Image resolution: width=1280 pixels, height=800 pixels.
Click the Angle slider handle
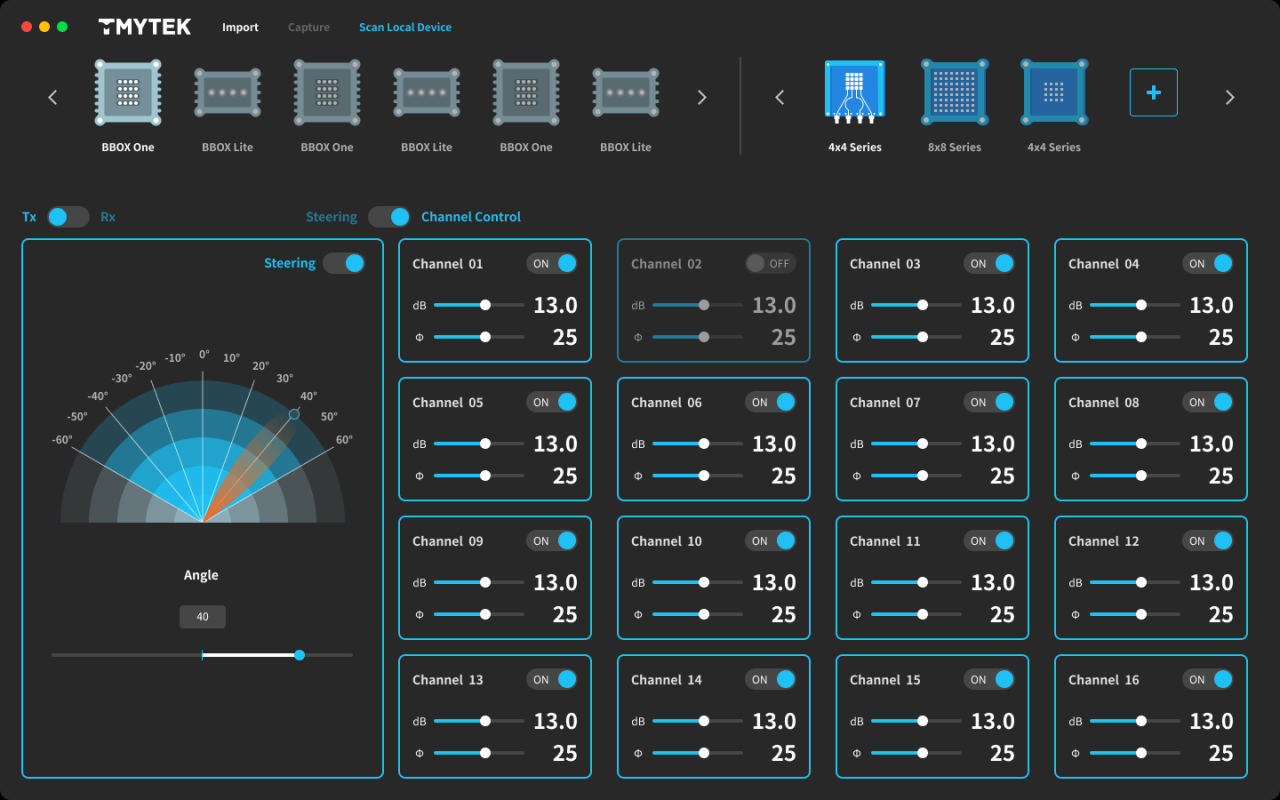[299, 655]
